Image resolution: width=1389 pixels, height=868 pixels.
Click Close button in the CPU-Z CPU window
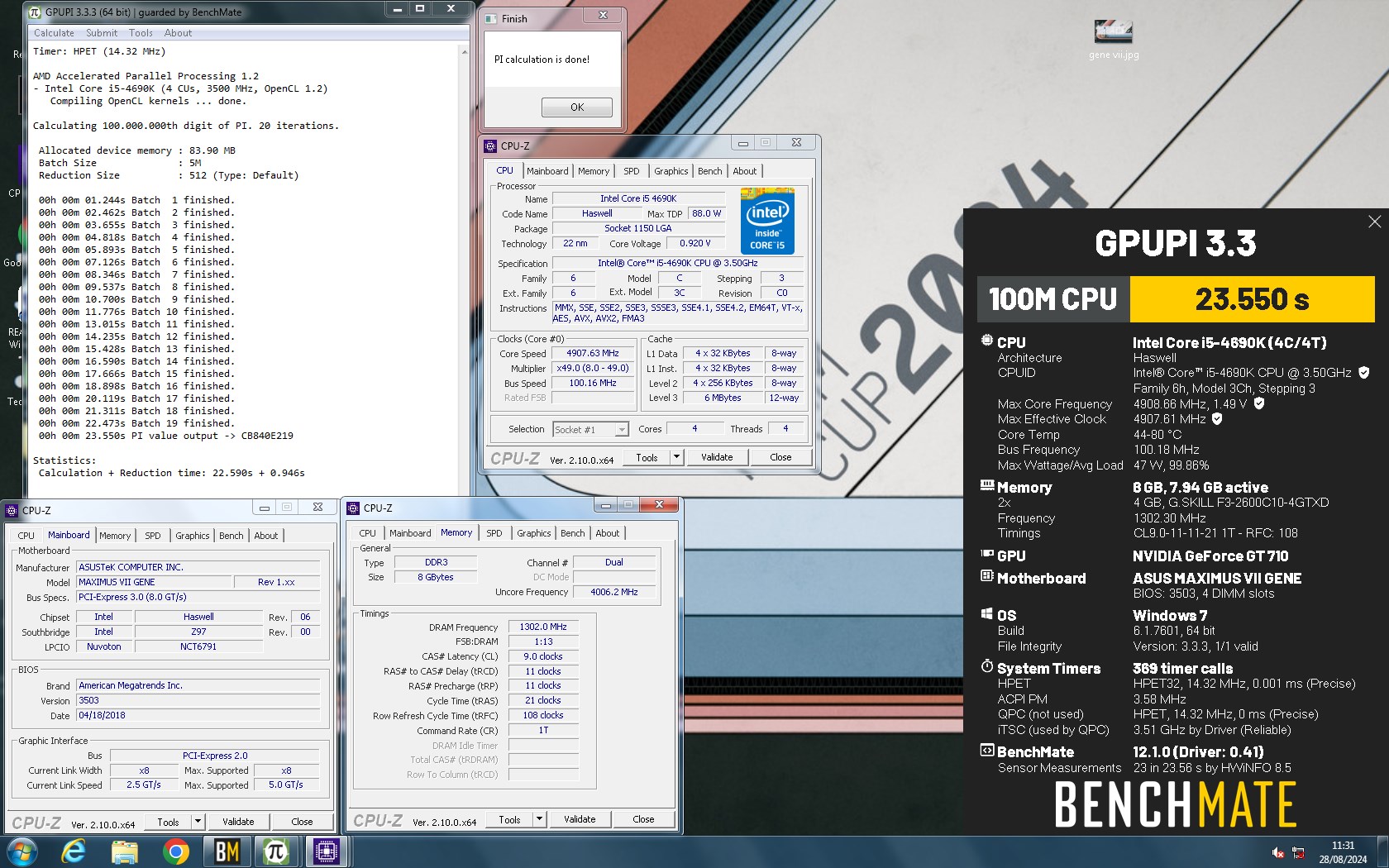coord(780,457)
